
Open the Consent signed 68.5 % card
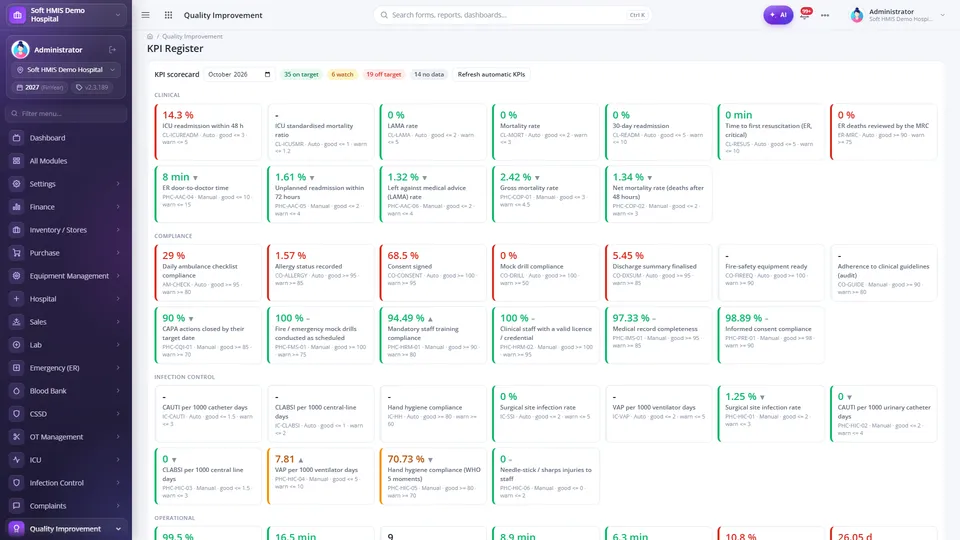(433, 272)
